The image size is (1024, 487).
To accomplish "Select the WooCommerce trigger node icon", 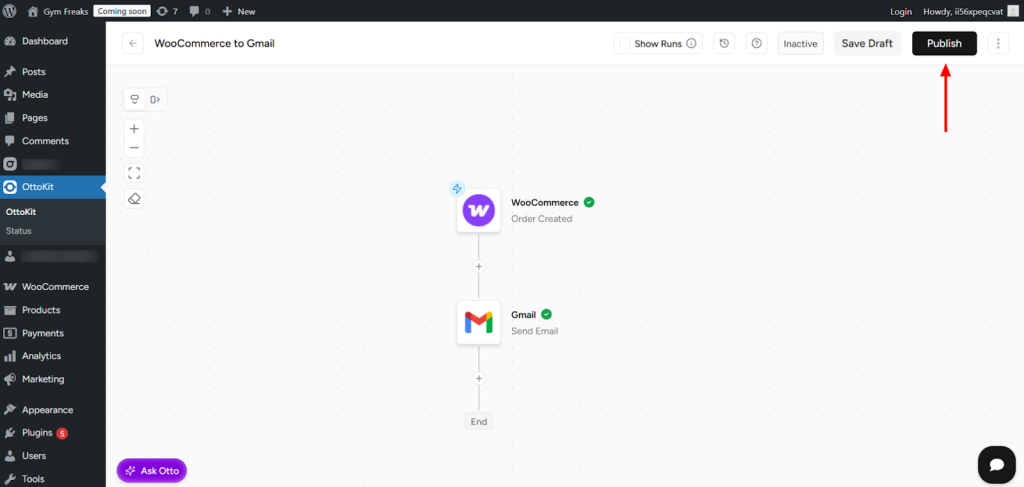I will point(478,211).
